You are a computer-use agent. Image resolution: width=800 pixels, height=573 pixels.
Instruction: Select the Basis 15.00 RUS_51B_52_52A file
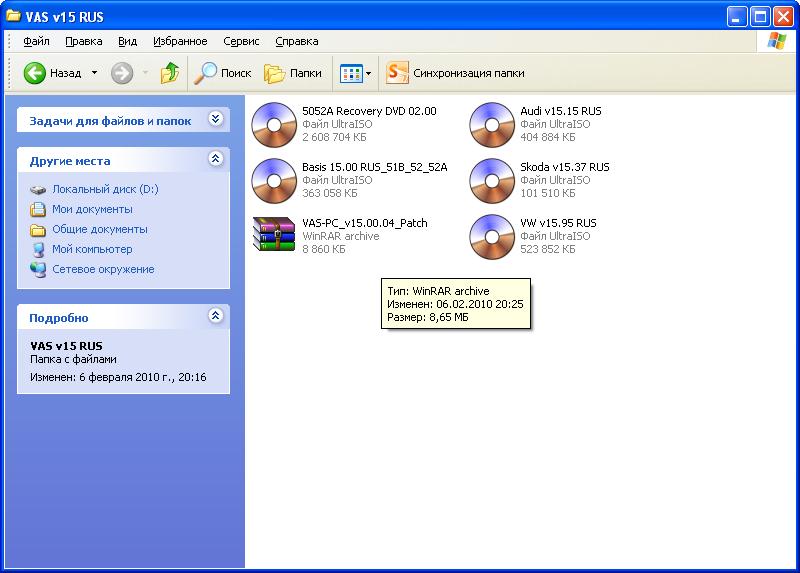click(x=273, y=180)
